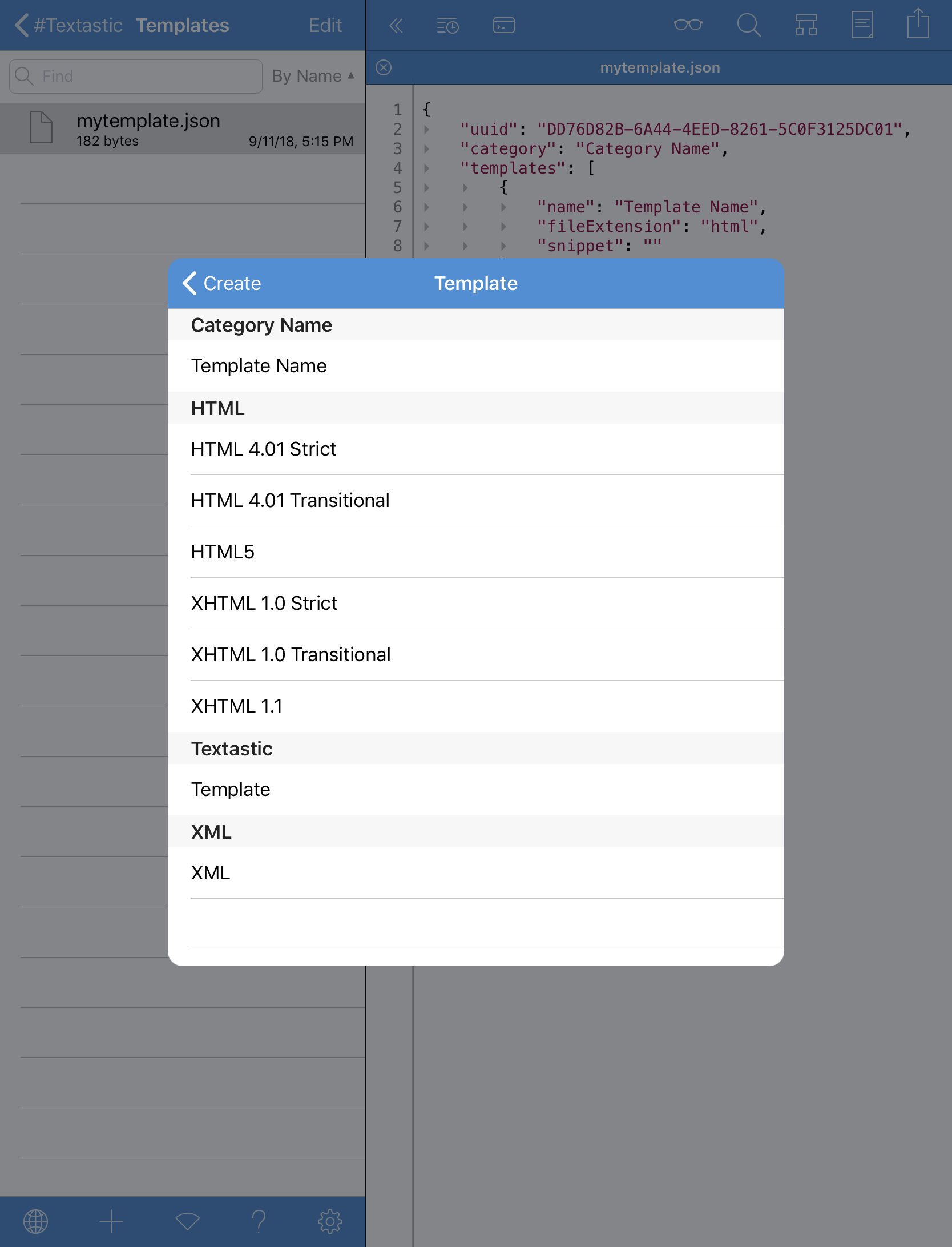Open the By Name sort dropdown
Screen dimensions: 952x1247
click(x=313, y=76)
